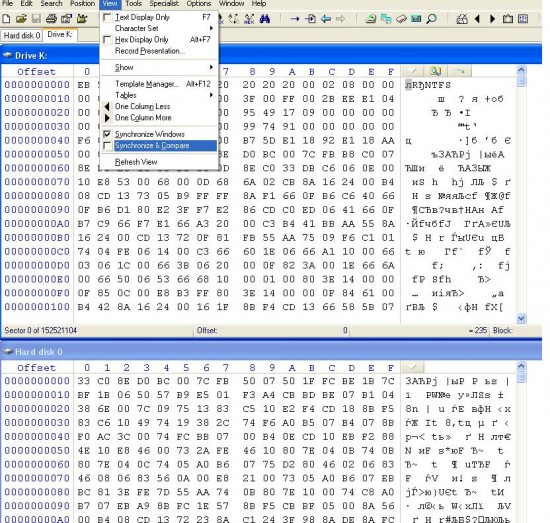Uncheck Synchronize Windows
Screen dimensions: 550x523
(107, 134)
